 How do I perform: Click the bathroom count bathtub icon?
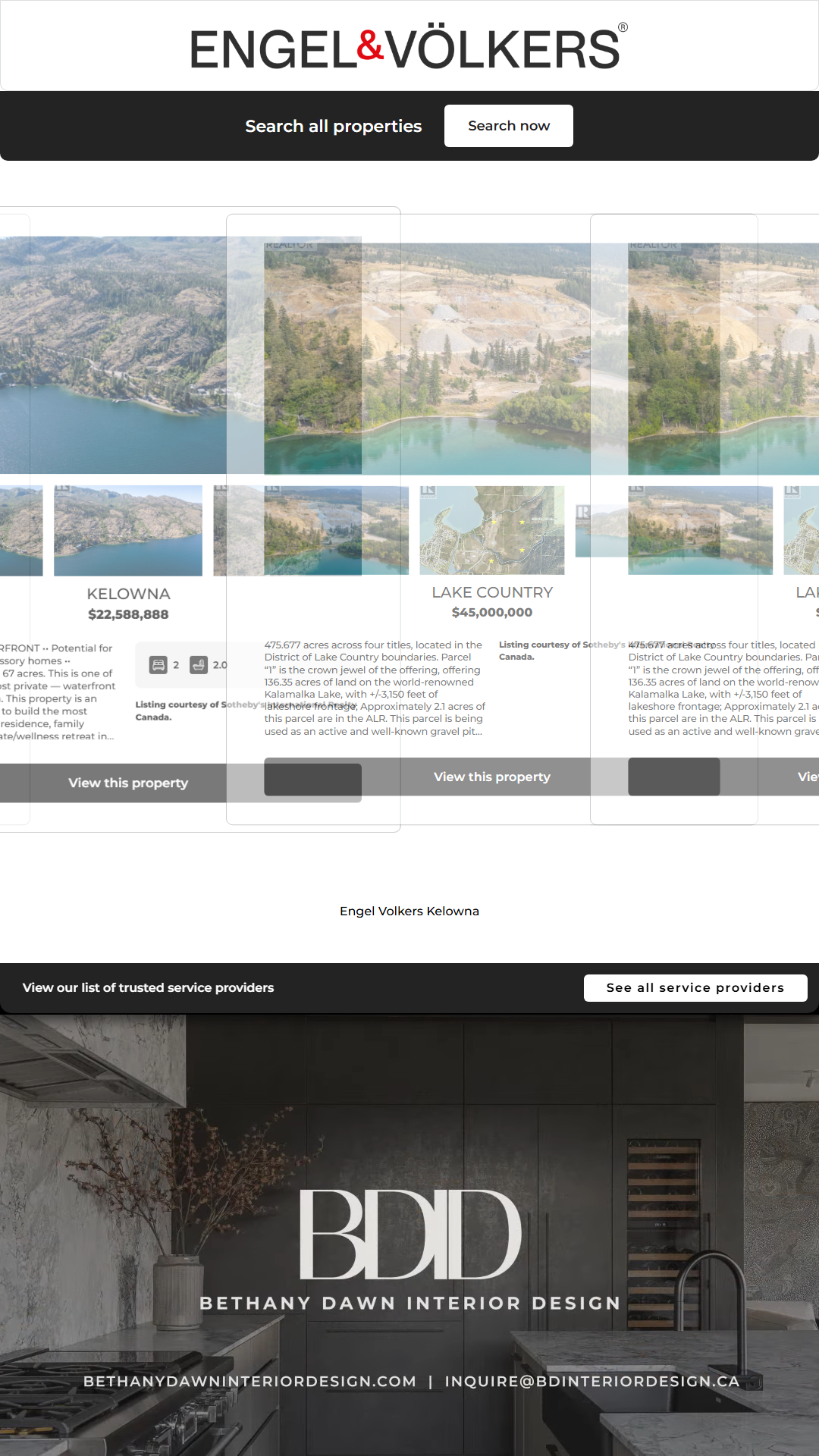click(x=199, y=665)
